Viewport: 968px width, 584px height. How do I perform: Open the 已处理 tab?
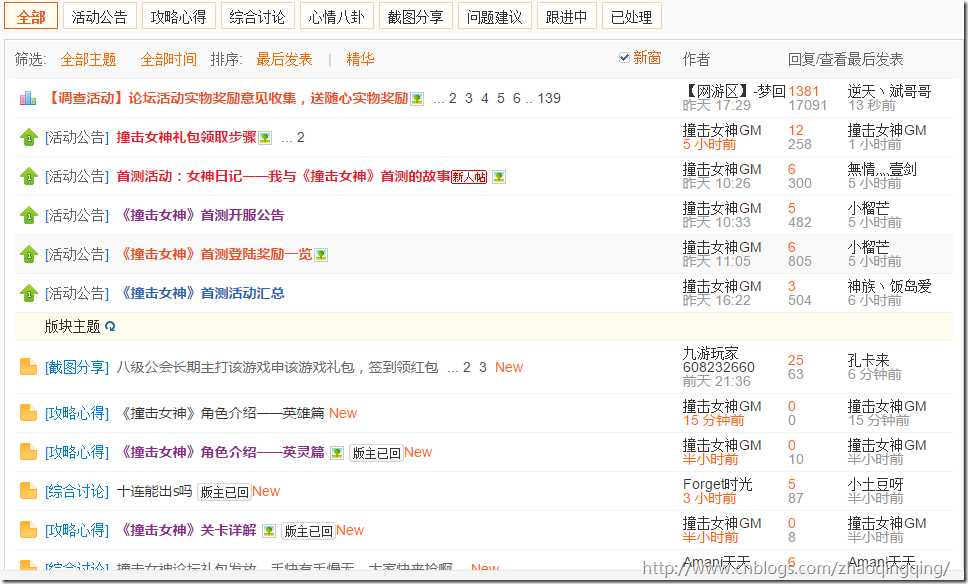[632, 17]
